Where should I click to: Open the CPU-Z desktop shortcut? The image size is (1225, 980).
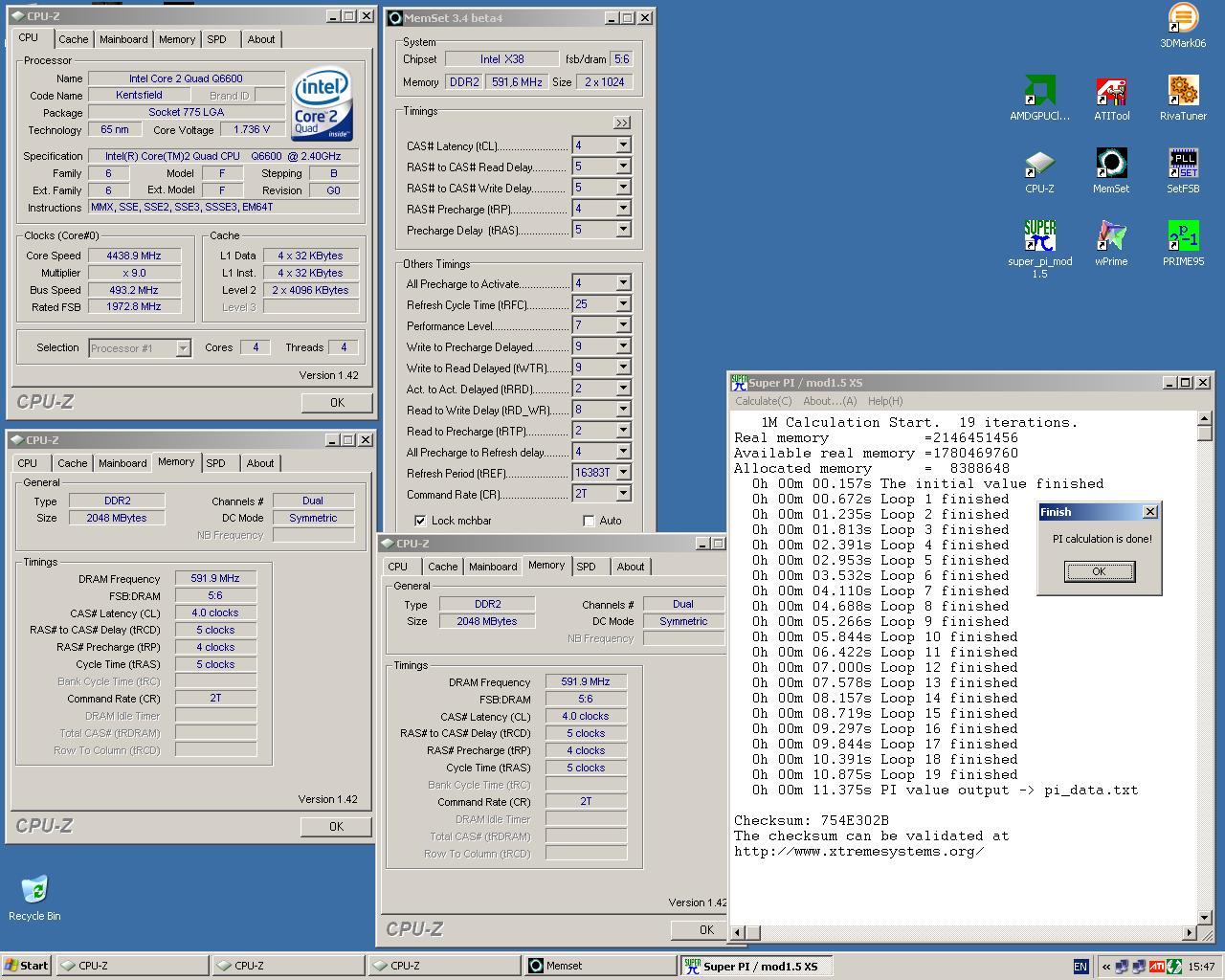point(1039,170)
